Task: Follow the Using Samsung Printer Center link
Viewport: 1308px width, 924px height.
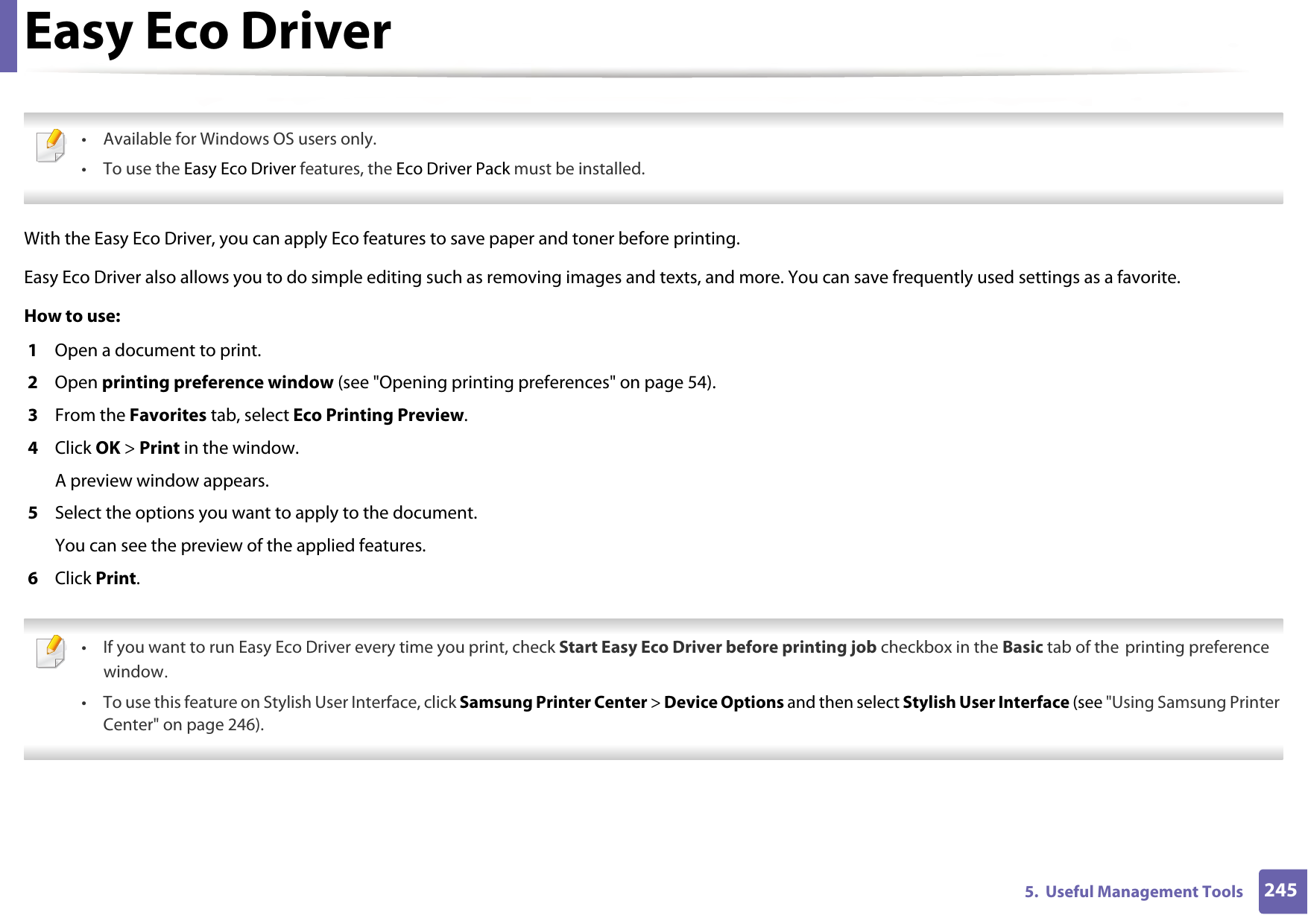Action: (x=1192, y=702)
